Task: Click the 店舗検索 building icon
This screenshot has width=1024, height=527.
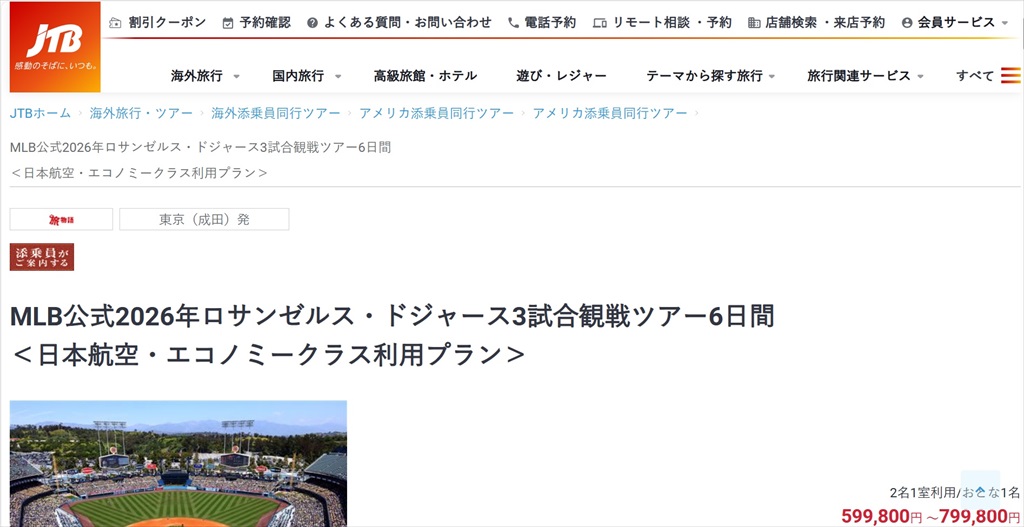Action: tap(754, 23)
